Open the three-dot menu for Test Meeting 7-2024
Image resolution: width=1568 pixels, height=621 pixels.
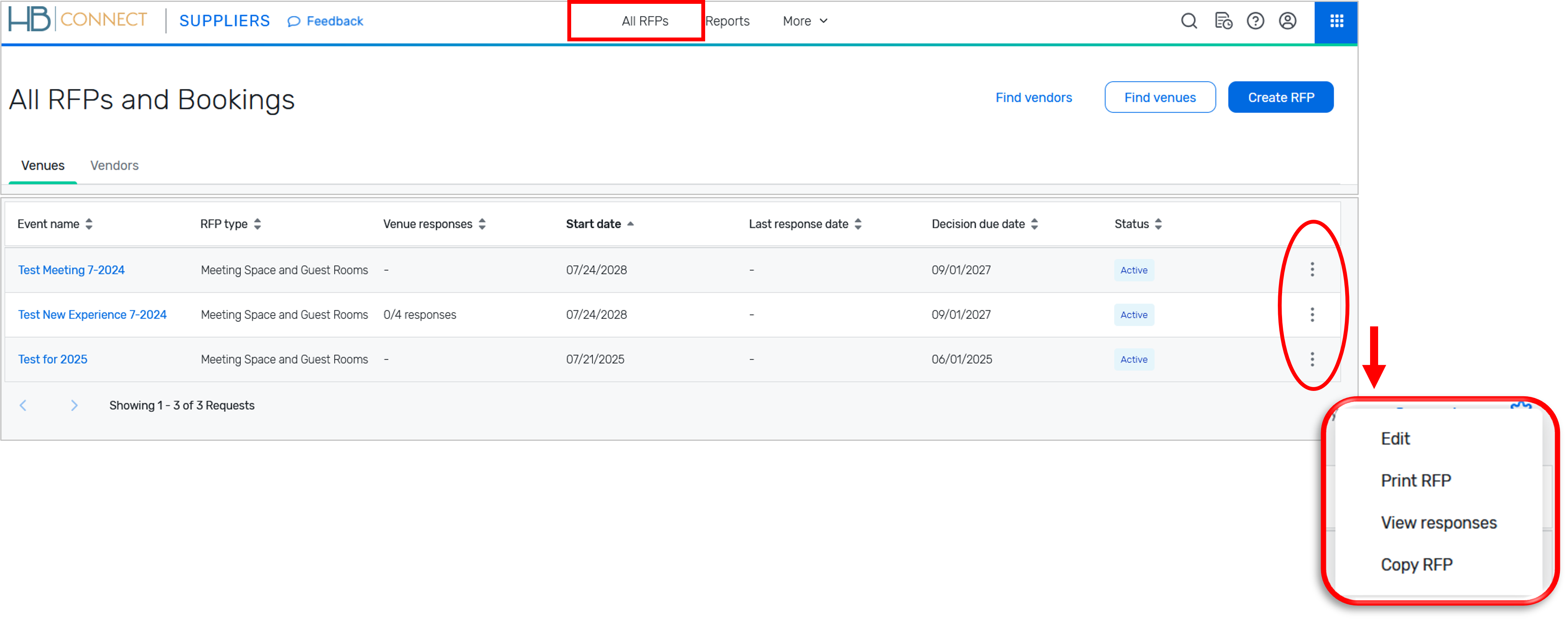pos(1312,270)
